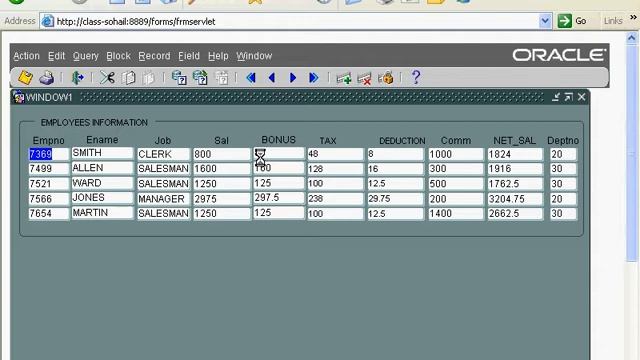Click the Execute Query icon
This screenshot has height=360, width=640.
tap(200, 78)
